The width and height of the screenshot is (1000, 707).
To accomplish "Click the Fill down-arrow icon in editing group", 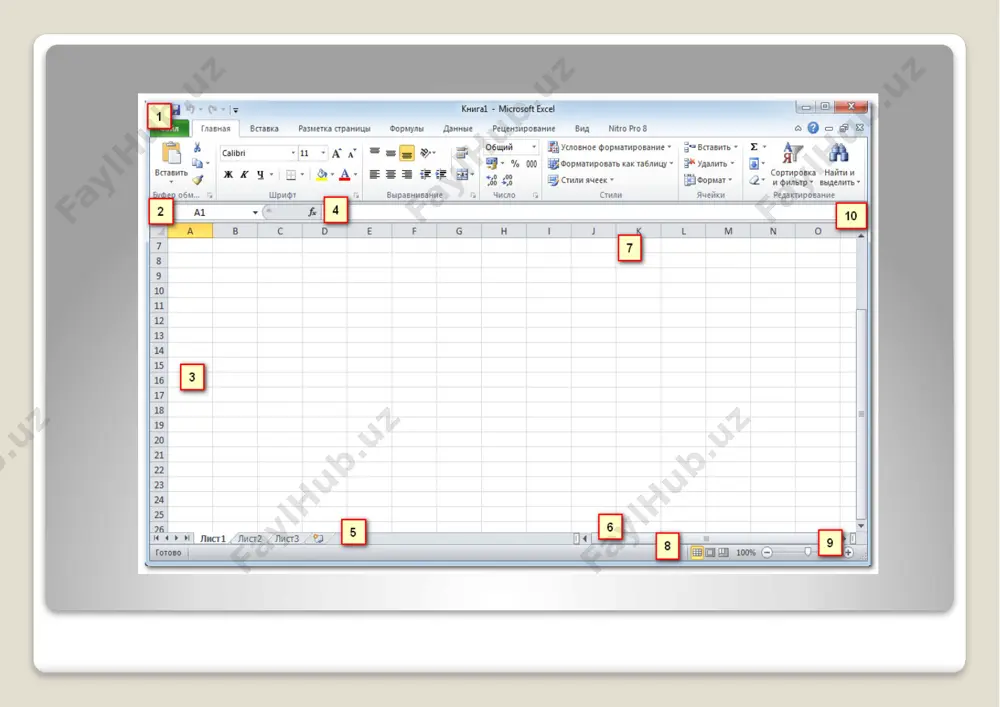I will 754,163.
